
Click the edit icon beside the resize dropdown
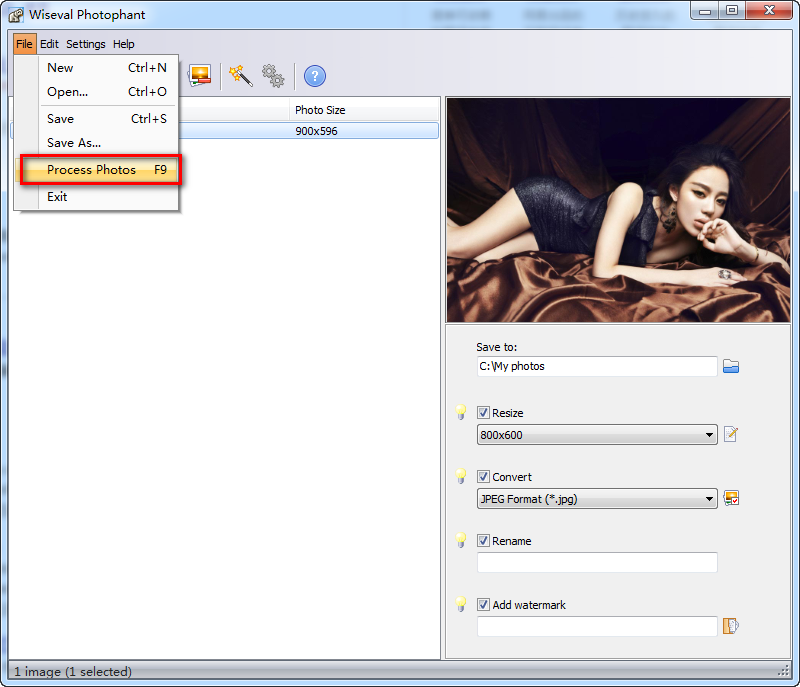click(731, 435)
